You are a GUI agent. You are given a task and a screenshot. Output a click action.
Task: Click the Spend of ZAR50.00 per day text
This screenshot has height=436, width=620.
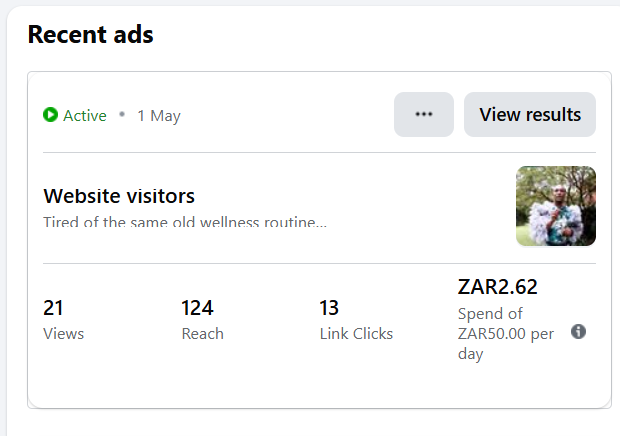[x=505, y=334]
